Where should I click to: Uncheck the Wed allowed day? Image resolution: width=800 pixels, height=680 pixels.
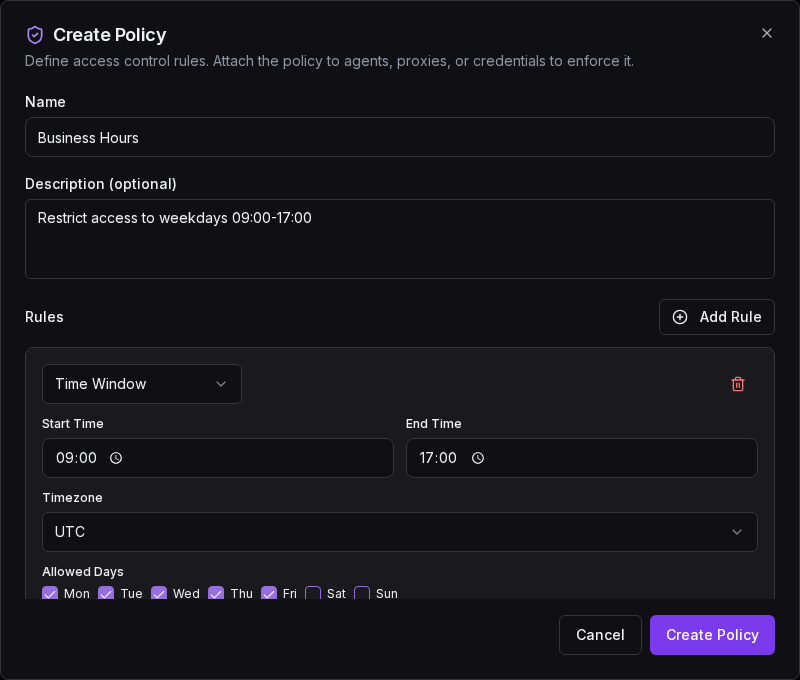(159, 593)
